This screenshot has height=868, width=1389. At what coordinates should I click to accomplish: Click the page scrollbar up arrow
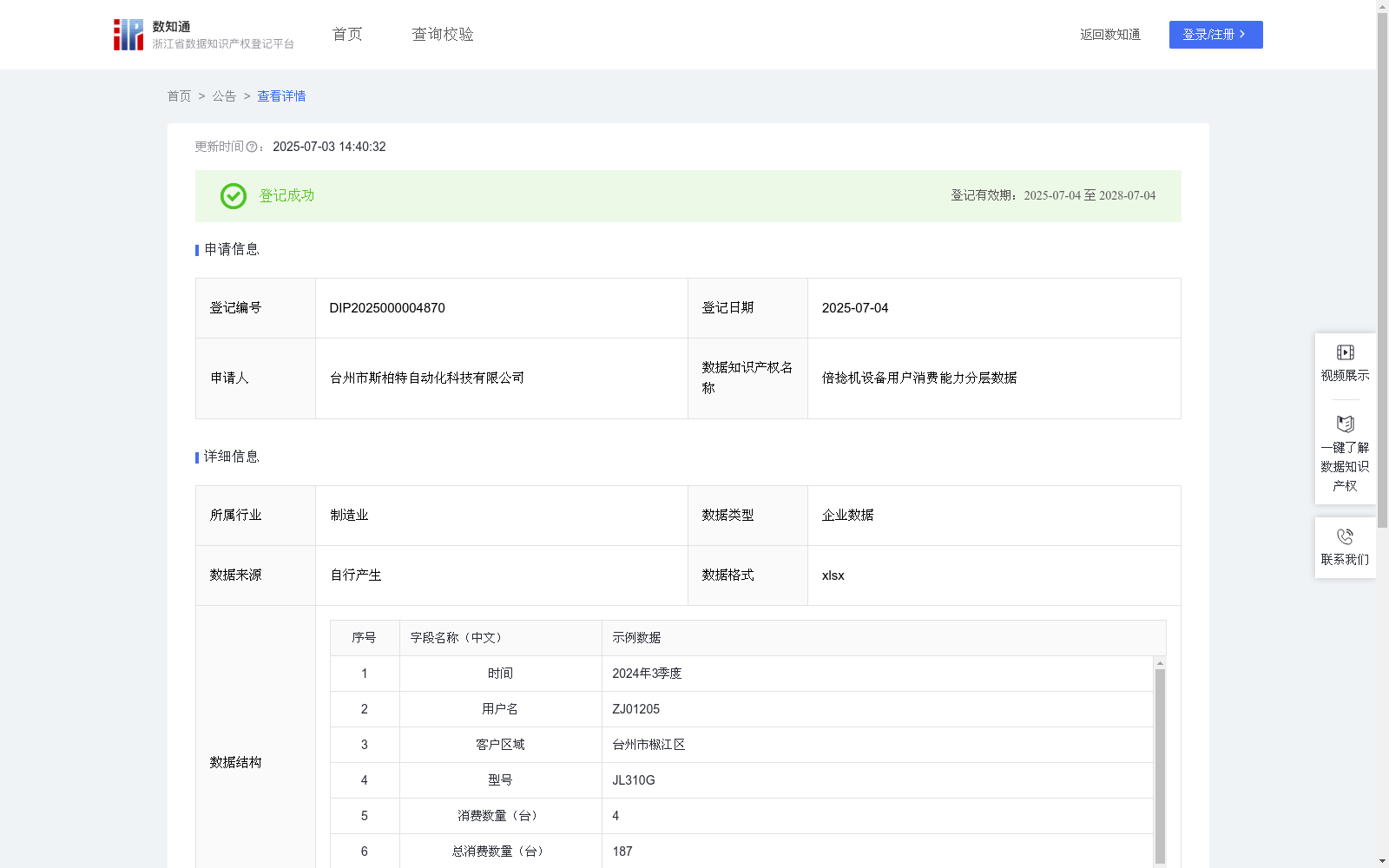(1382, 6)
